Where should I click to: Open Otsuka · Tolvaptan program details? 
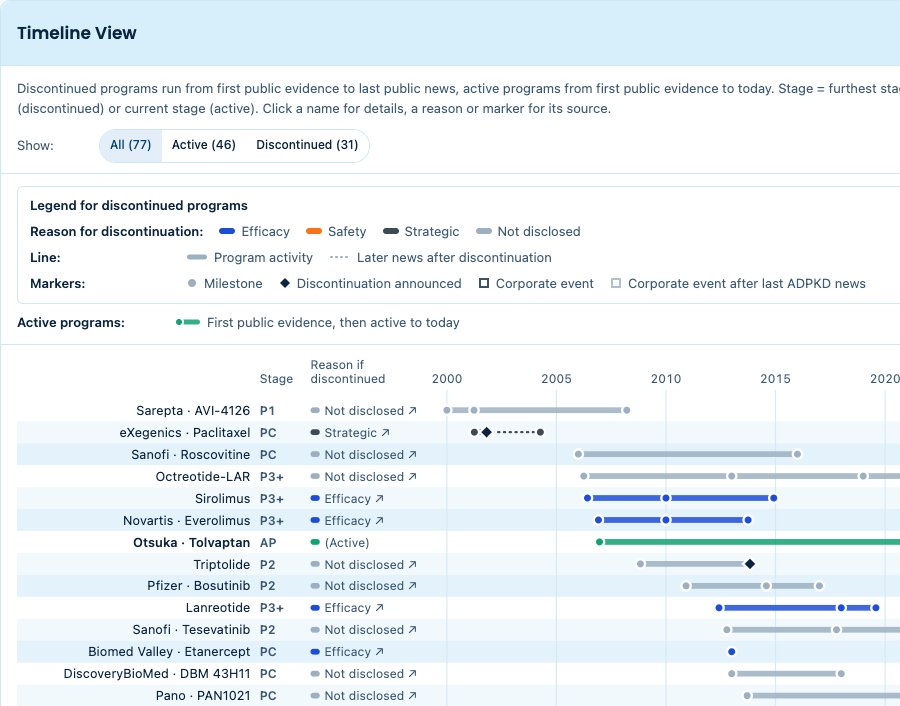[192, 542]
